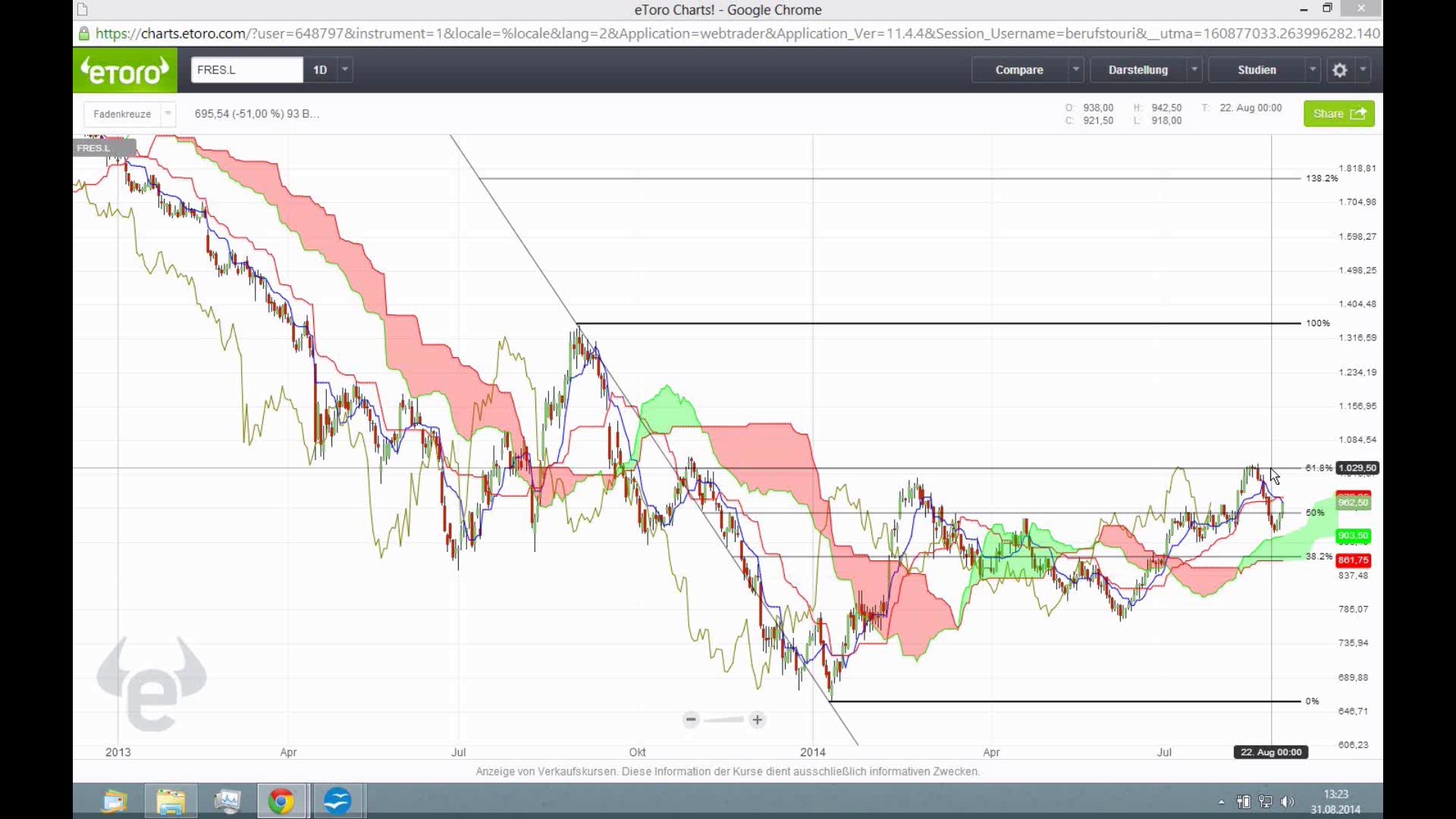This screenshot has width=1456, height=819.
Task: Expand the 1D timeframe dropdown arrow
Action: 345,70
